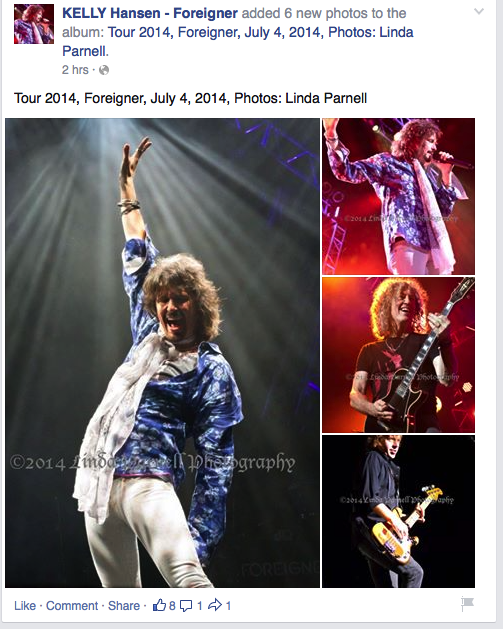Open the singer with microphone photo
The width and height of the screenshot is (503, 629).
[x=398, y=197]
